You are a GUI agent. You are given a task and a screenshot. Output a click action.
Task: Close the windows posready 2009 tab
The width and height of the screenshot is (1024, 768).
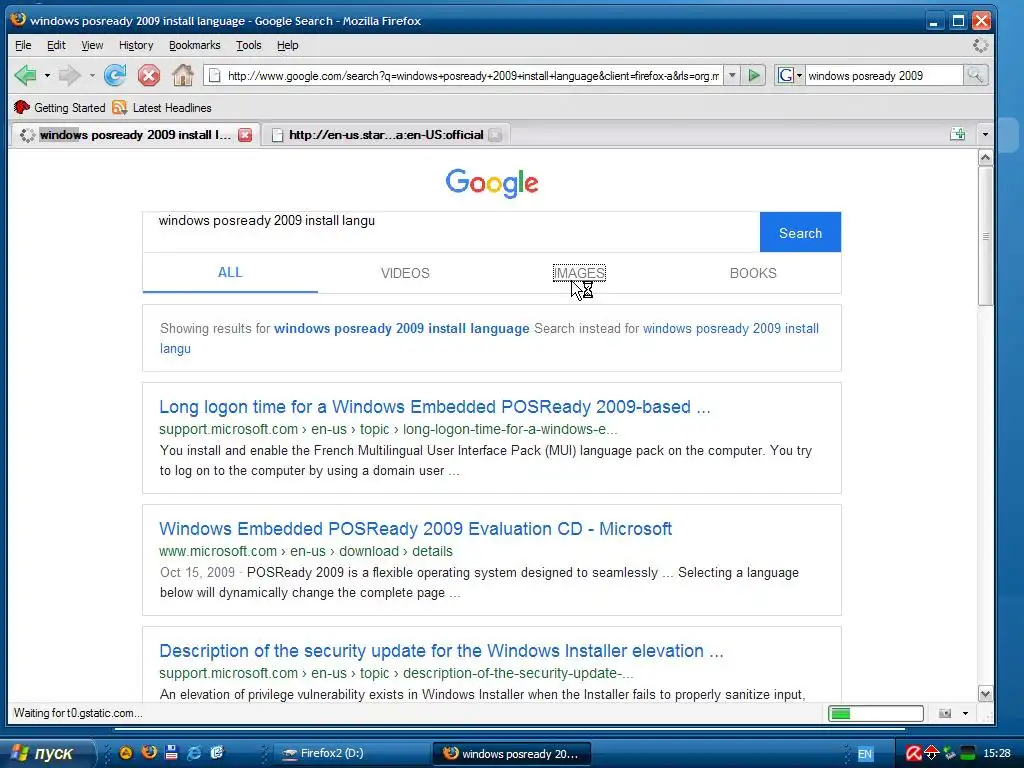click(x=245, y=135)
